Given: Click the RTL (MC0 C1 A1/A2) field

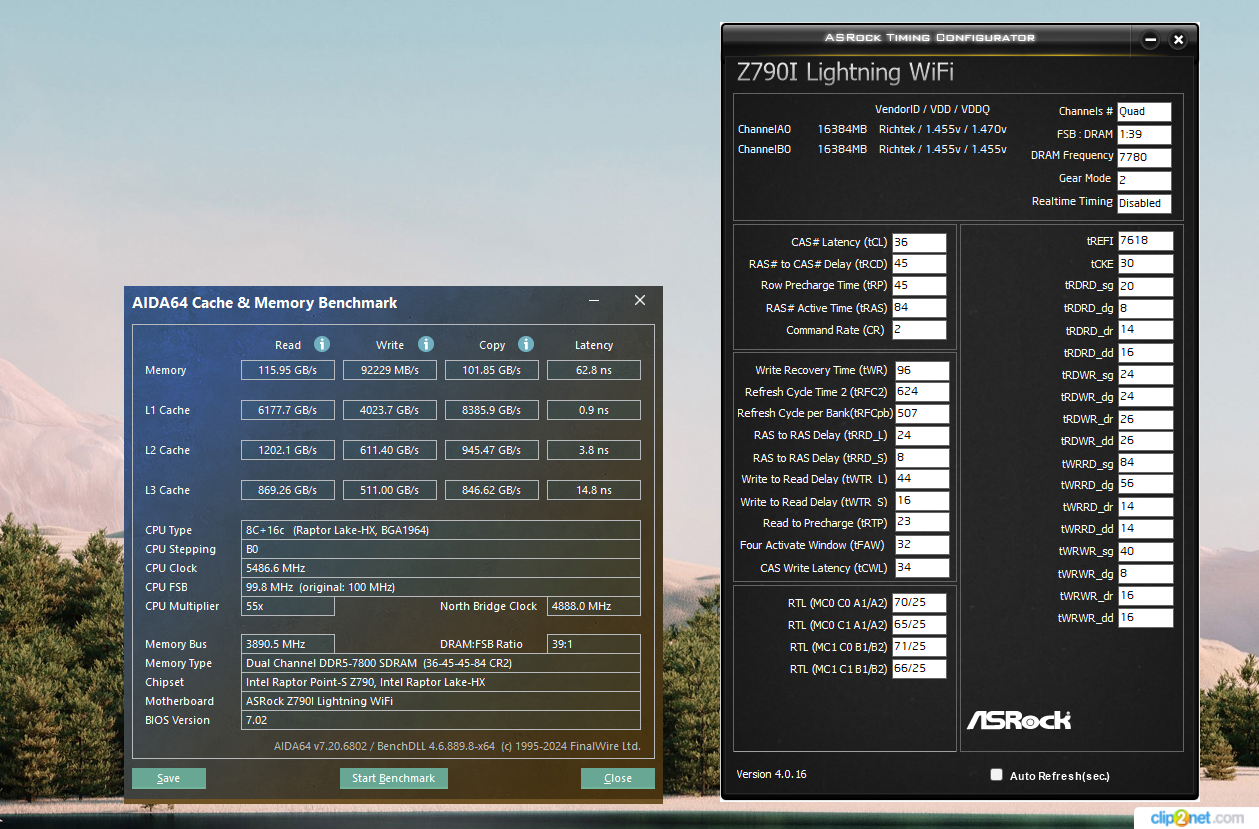Looking at the screenshot, I should click(918, 624).
